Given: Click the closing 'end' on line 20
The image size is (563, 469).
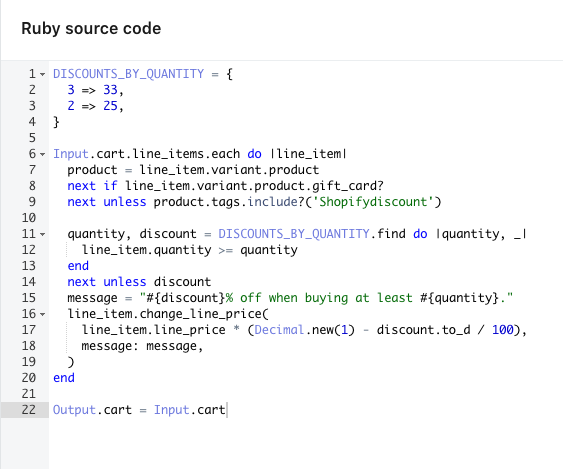Looking at the screenshot, I should tap(64, 378).
